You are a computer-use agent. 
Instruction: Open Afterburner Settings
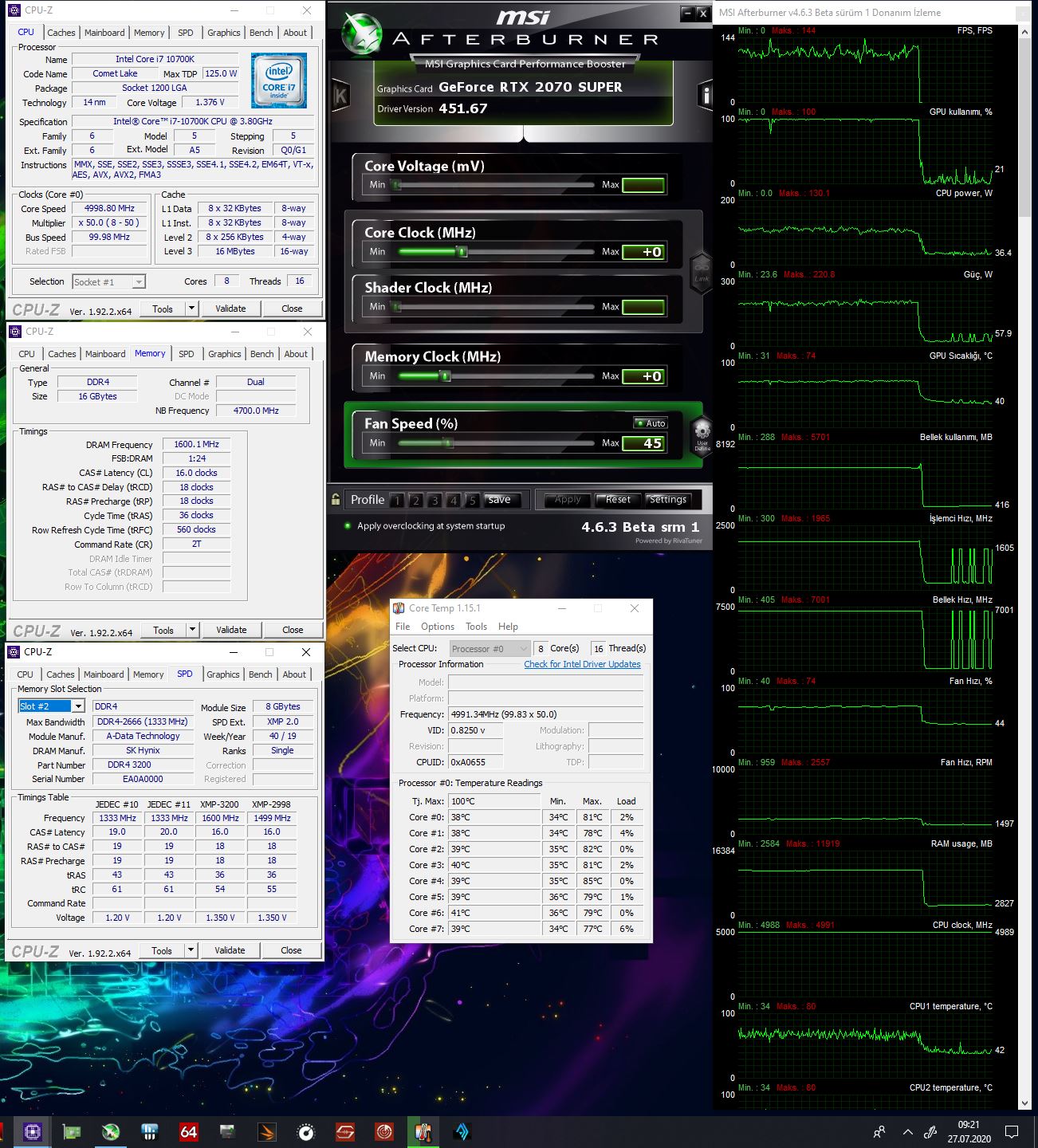click(668, 500)
